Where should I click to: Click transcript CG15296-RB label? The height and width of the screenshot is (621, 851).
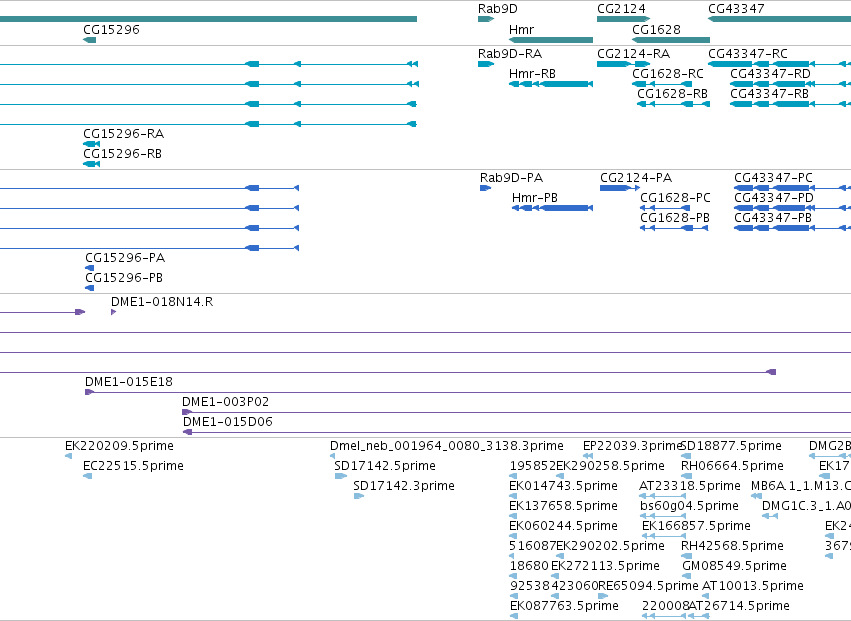click(123, 154)
